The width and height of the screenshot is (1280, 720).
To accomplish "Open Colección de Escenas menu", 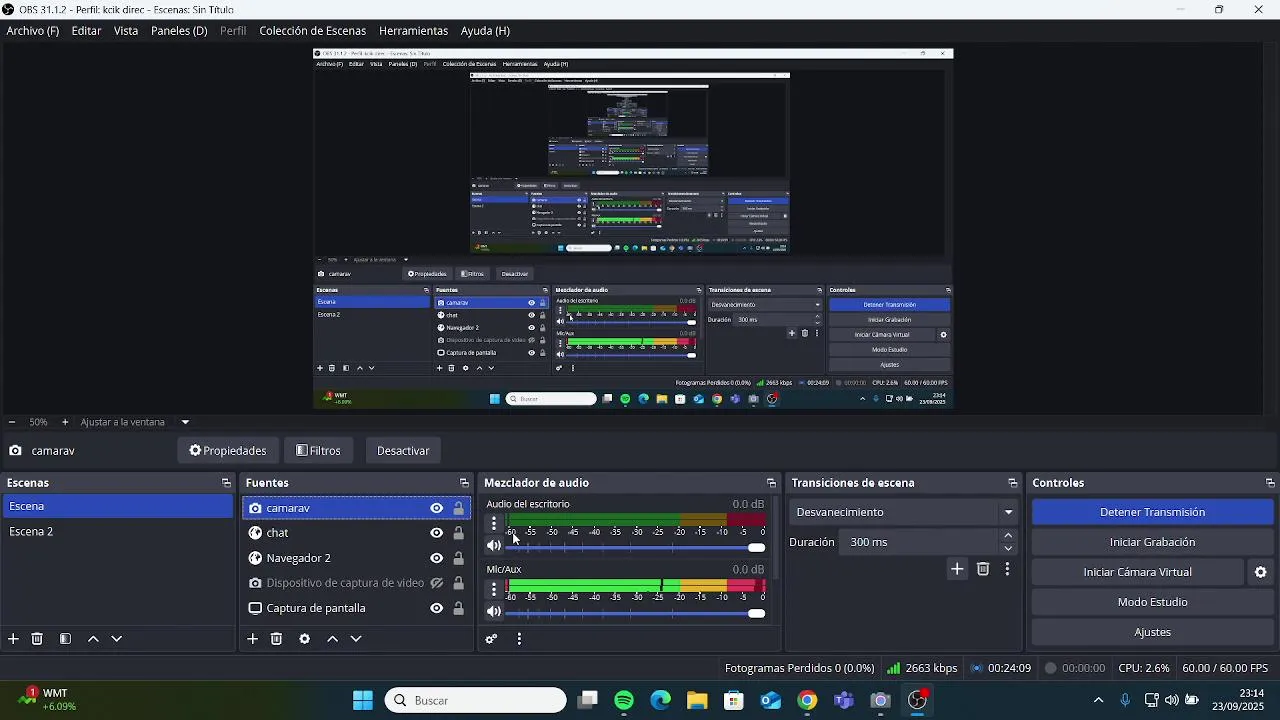I will (313, 31).
